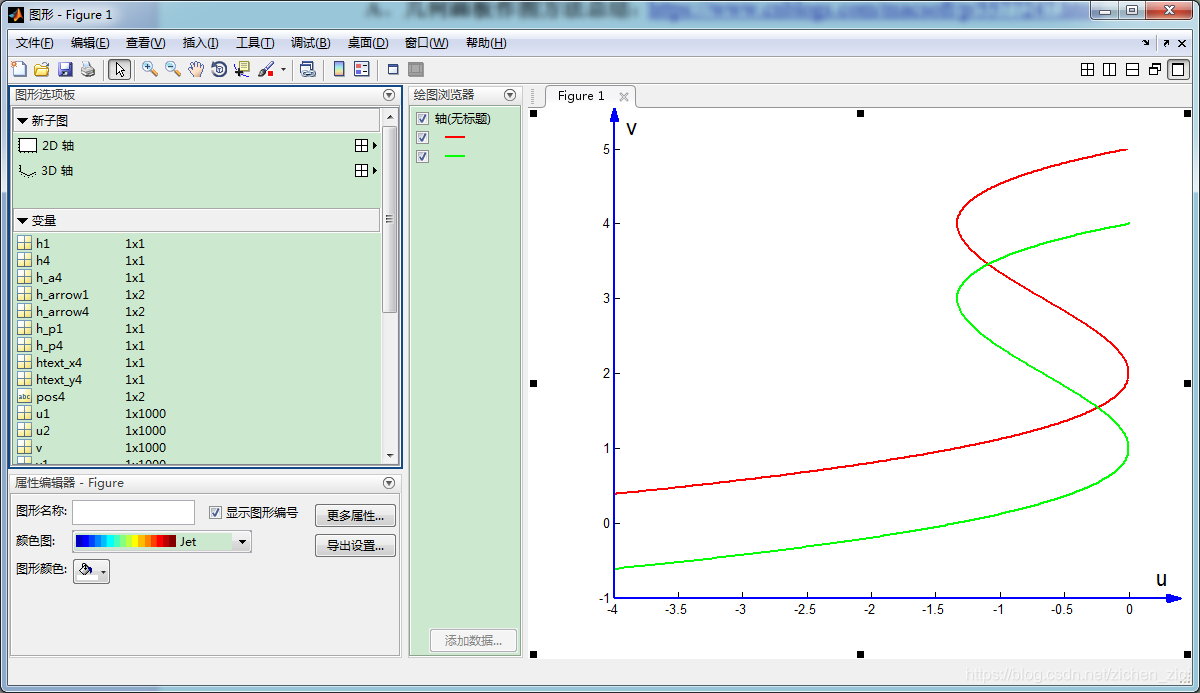Choose the top/bottom split layout
Image resolution: width=1200 pixels, height=693 pixels.
point(1132,70)
